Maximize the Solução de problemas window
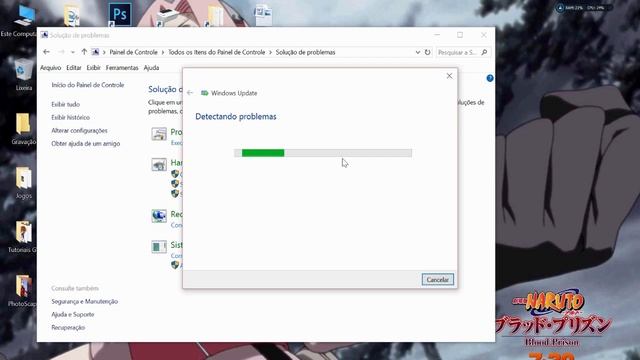The height and width of the screenshot is (360, 640). 460,35
